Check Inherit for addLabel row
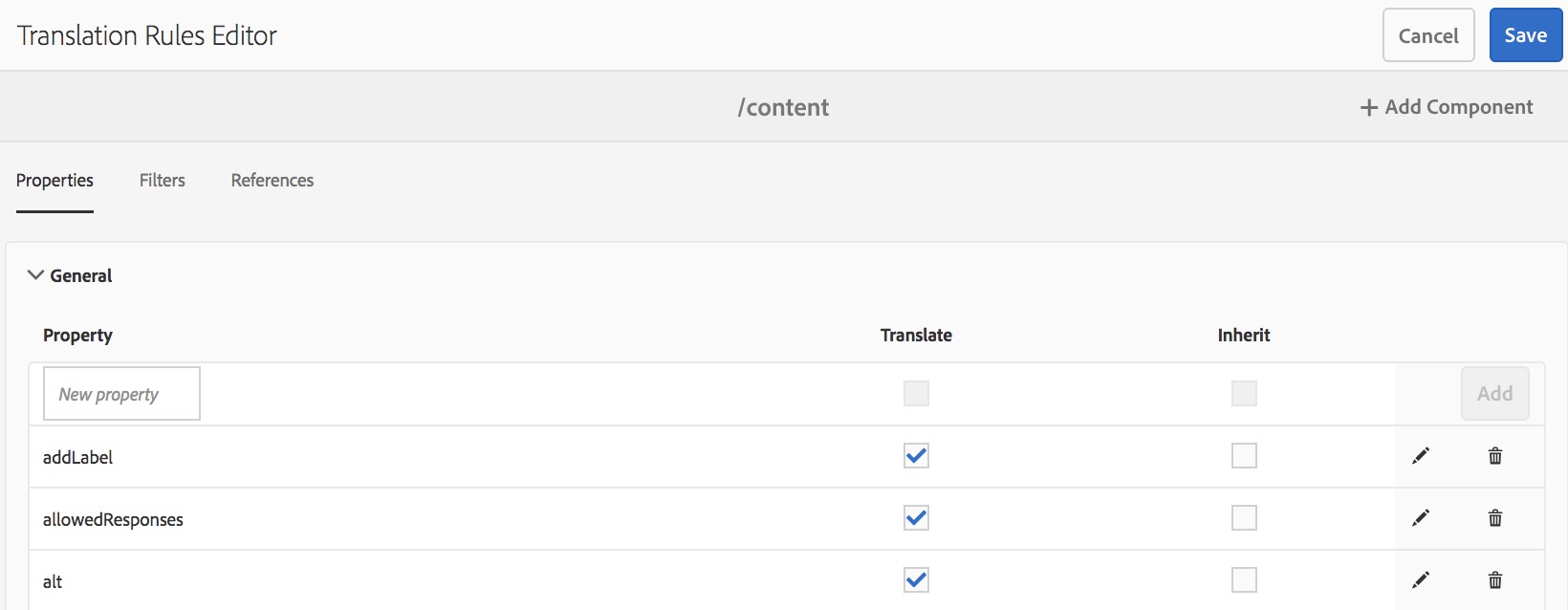 [x=1244, y=456]
